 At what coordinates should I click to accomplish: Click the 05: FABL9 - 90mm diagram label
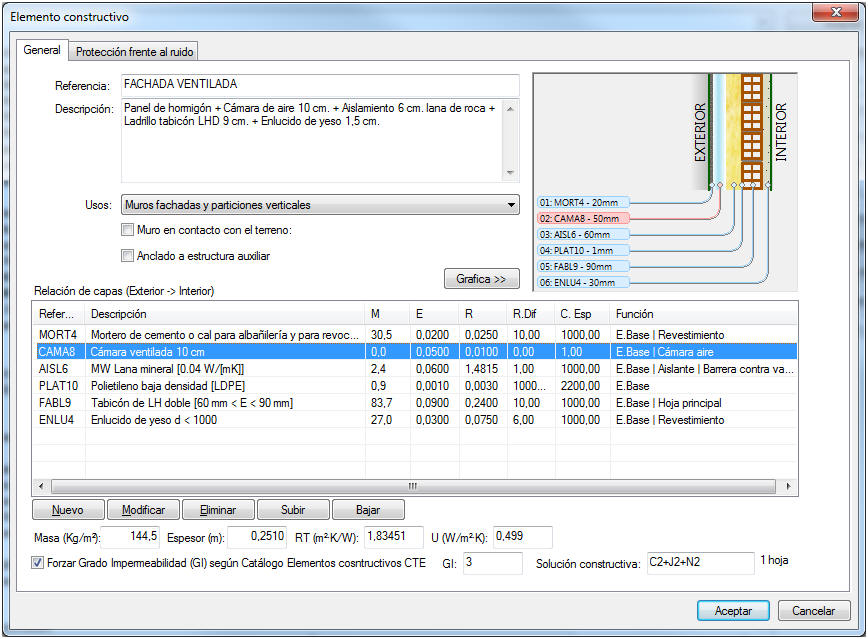click(x=584, y=267)
